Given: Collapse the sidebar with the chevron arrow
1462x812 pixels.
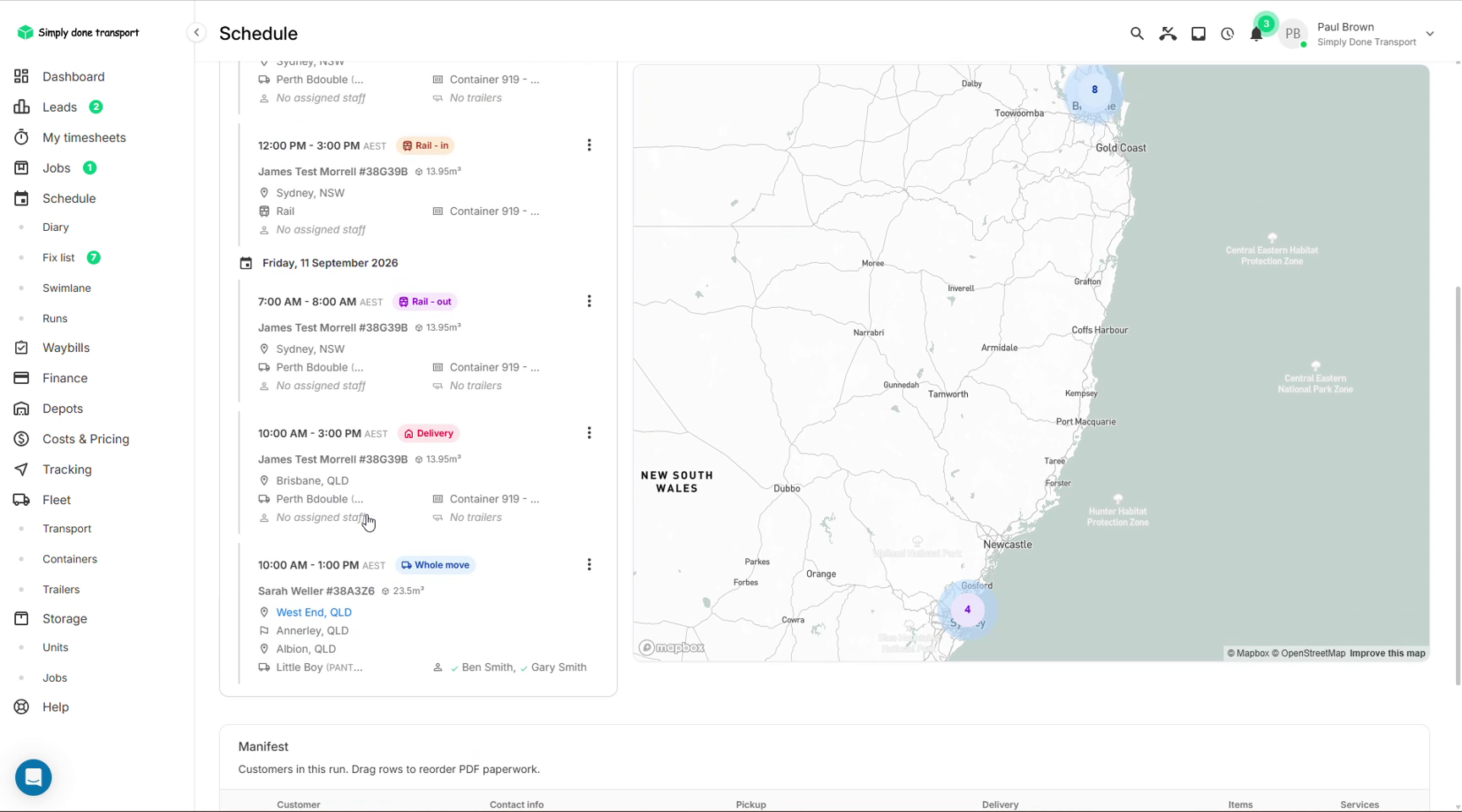Looking at the screenshot, I should pos(196,33).
